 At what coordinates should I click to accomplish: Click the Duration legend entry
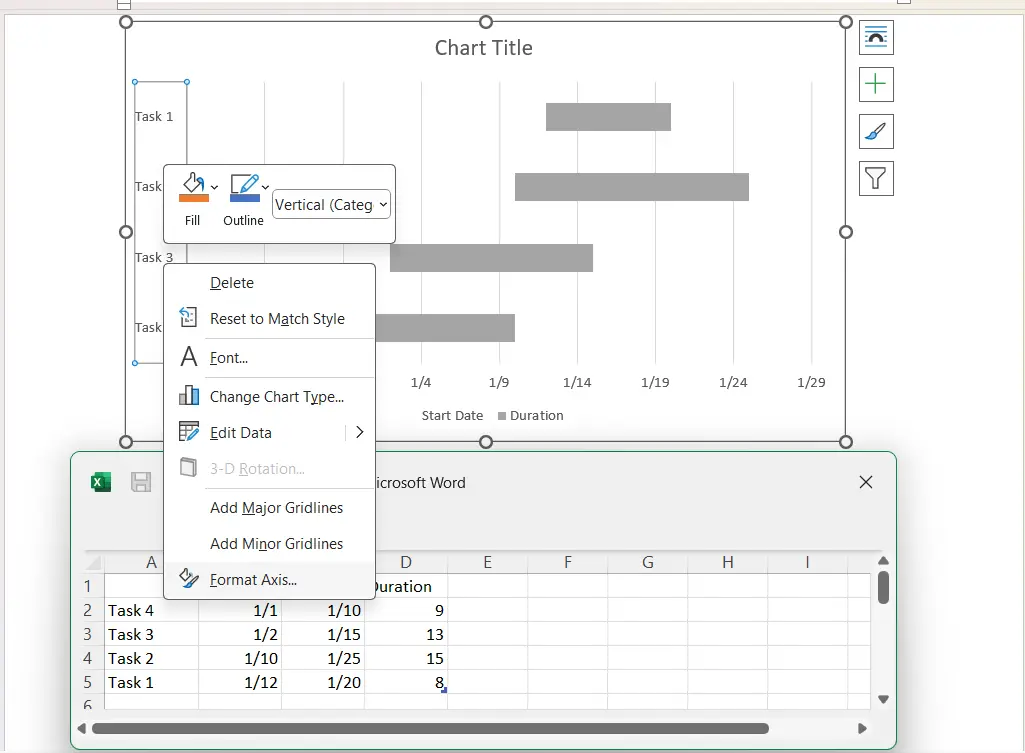530,416
